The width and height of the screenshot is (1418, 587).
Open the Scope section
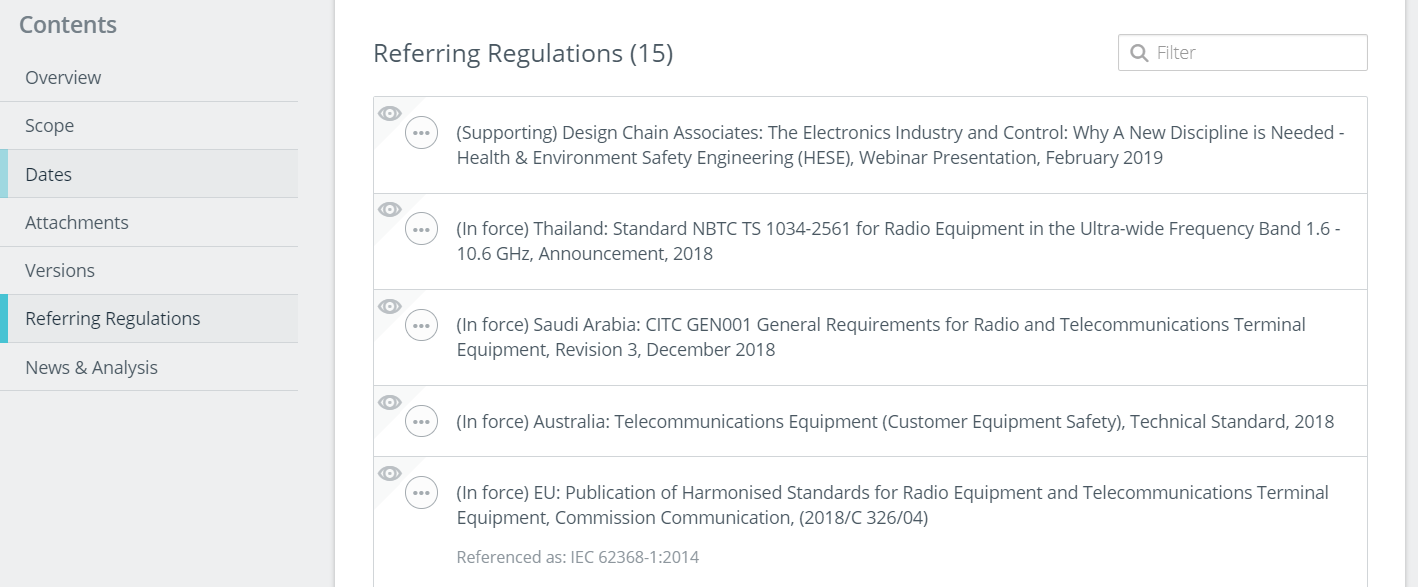pyautogui.click(x=49, y=125)
